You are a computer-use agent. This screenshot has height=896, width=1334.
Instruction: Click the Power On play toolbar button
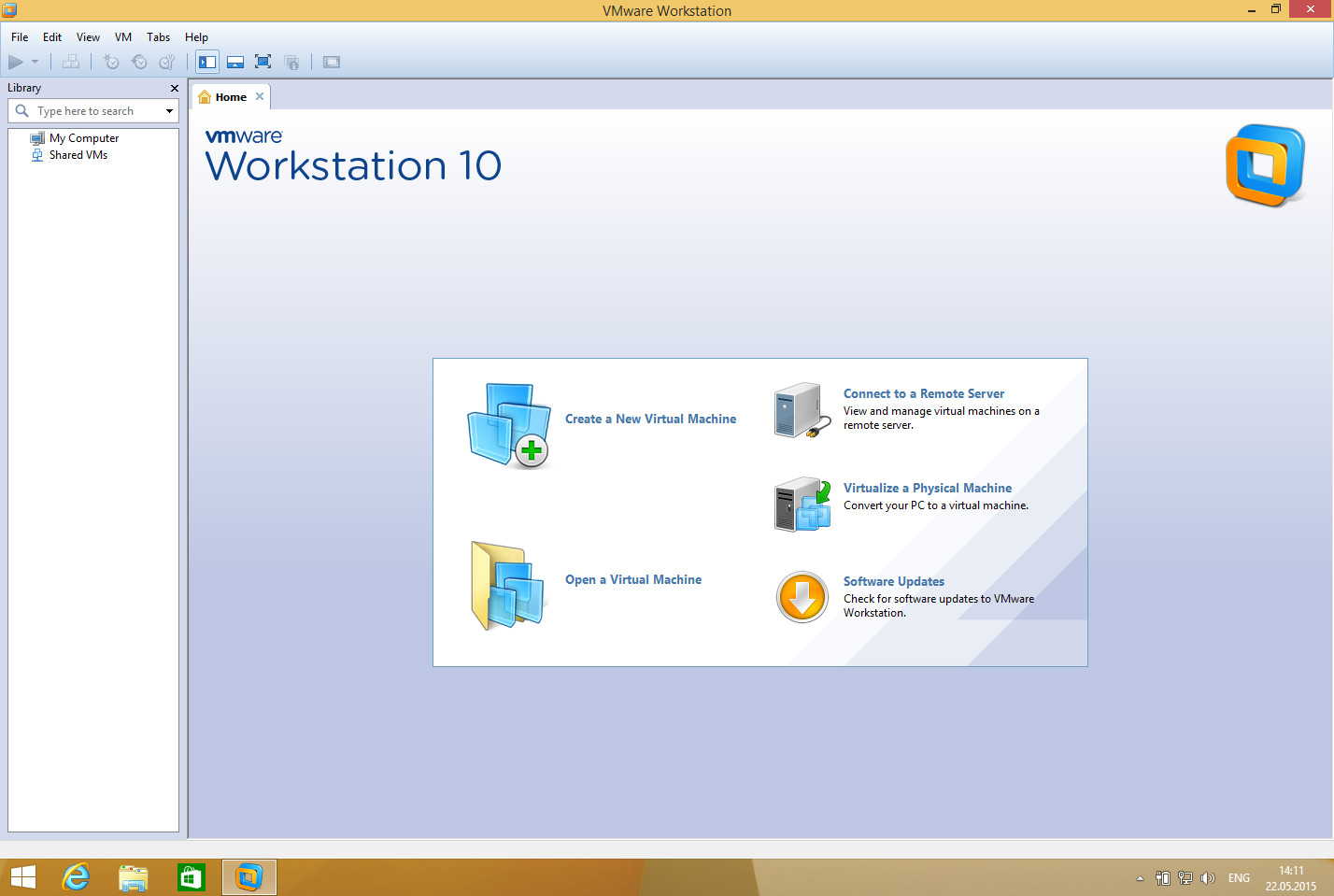(x=16, y=63)
